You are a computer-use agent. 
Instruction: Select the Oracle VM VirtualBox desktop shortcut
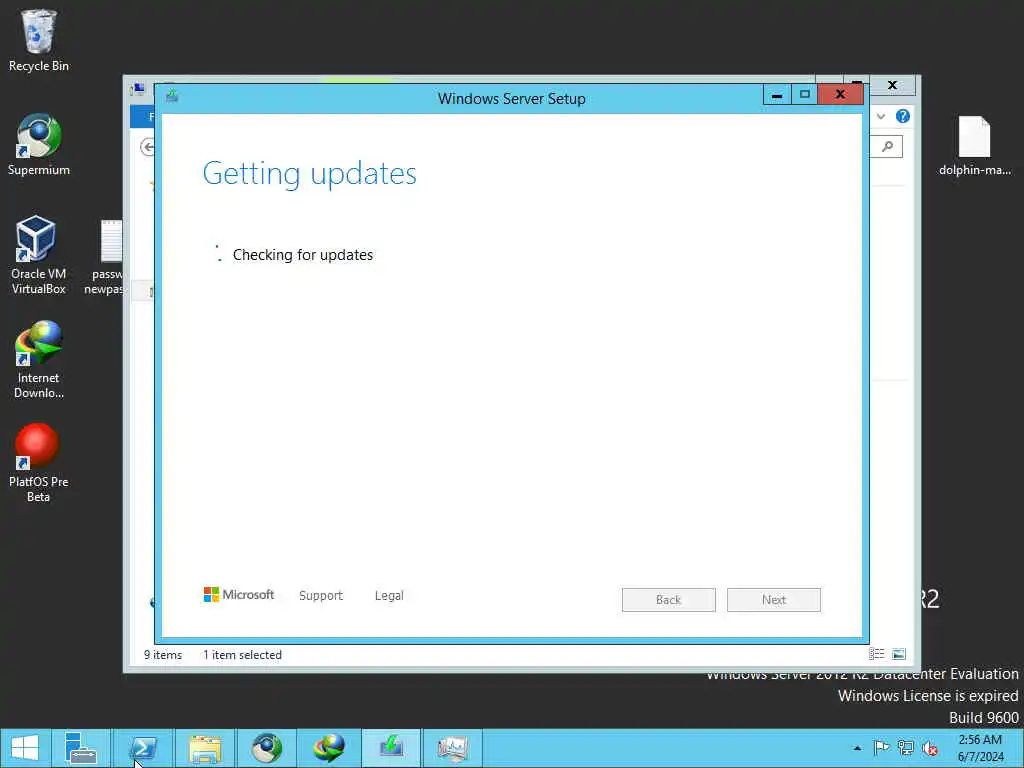coord(39,255)
